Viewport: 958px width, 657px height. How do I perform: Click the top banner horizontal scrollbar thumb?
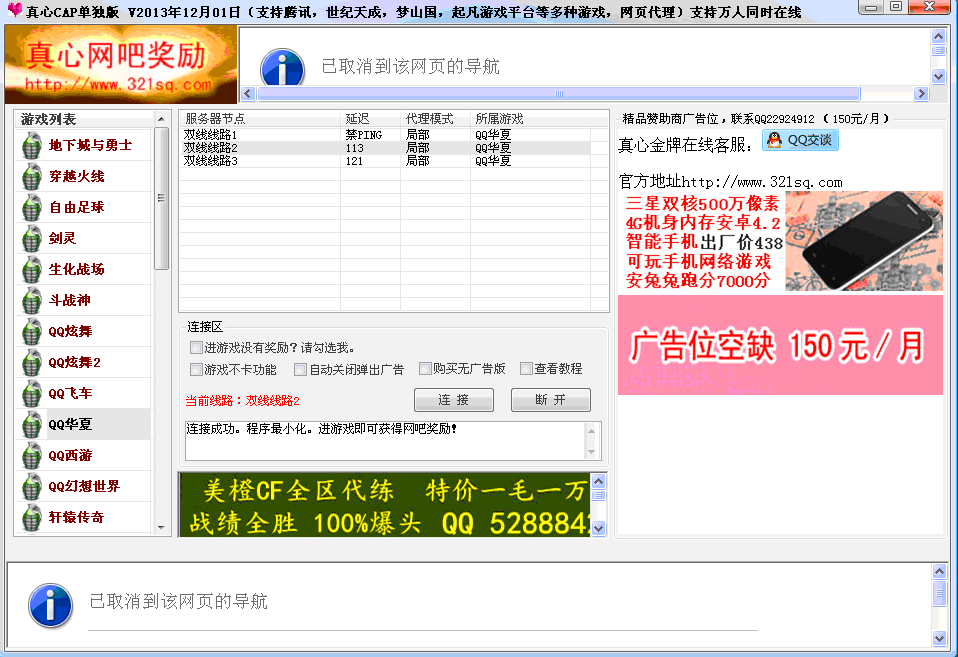coord(560,94)
